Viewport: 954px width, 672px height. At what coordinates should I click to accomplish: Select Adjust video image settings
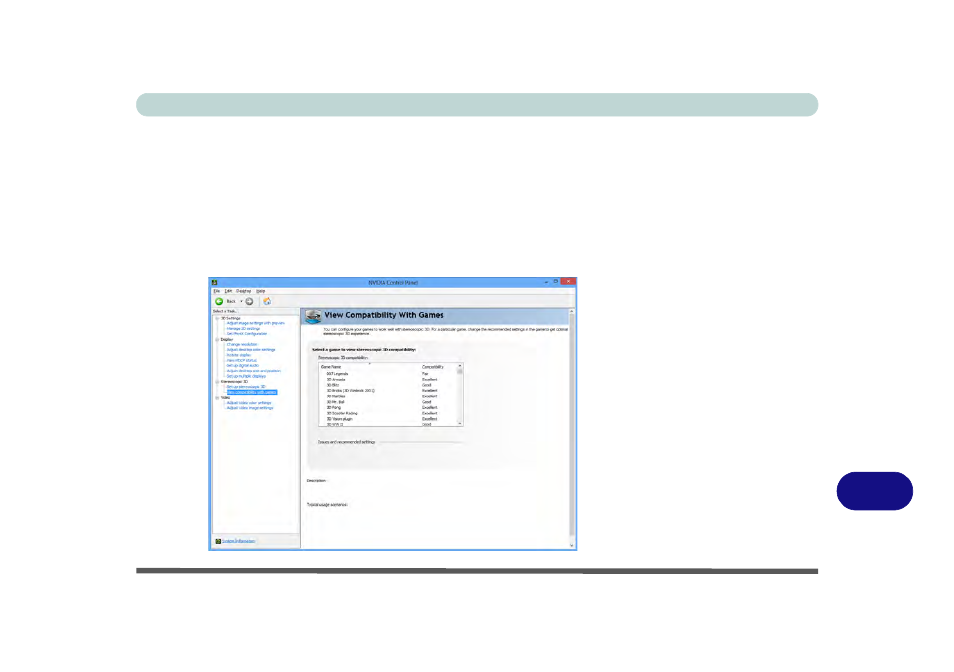[x=250, y=408]
